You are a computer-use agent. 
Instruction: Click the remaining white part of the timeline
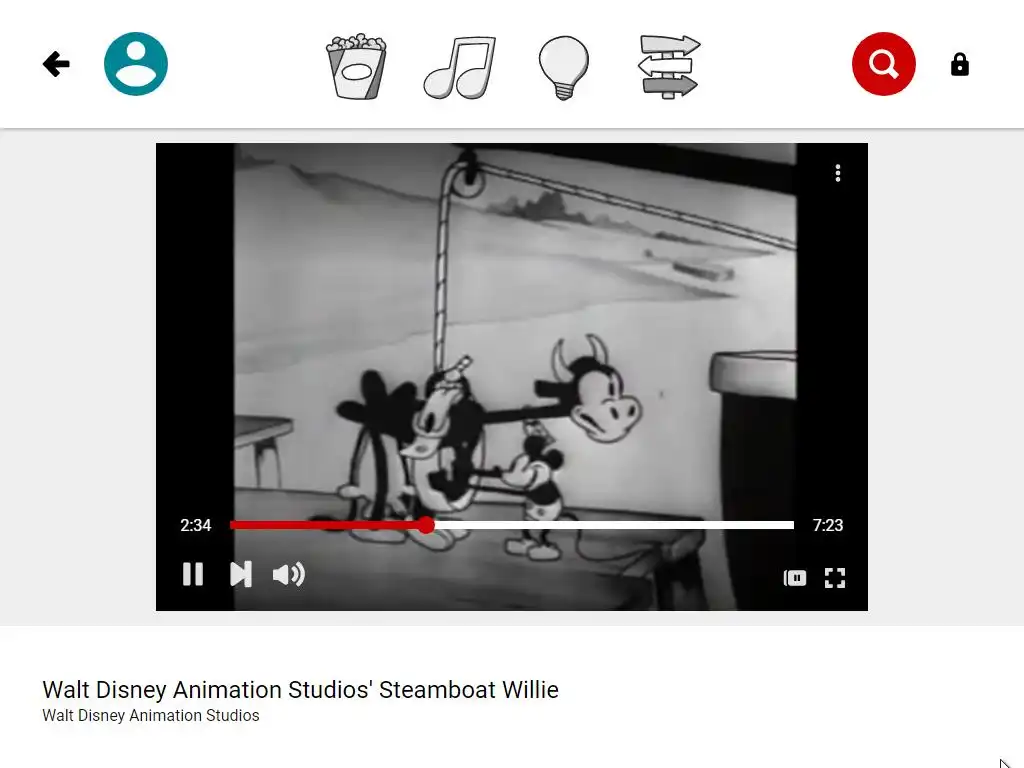(x=614, y=525)
